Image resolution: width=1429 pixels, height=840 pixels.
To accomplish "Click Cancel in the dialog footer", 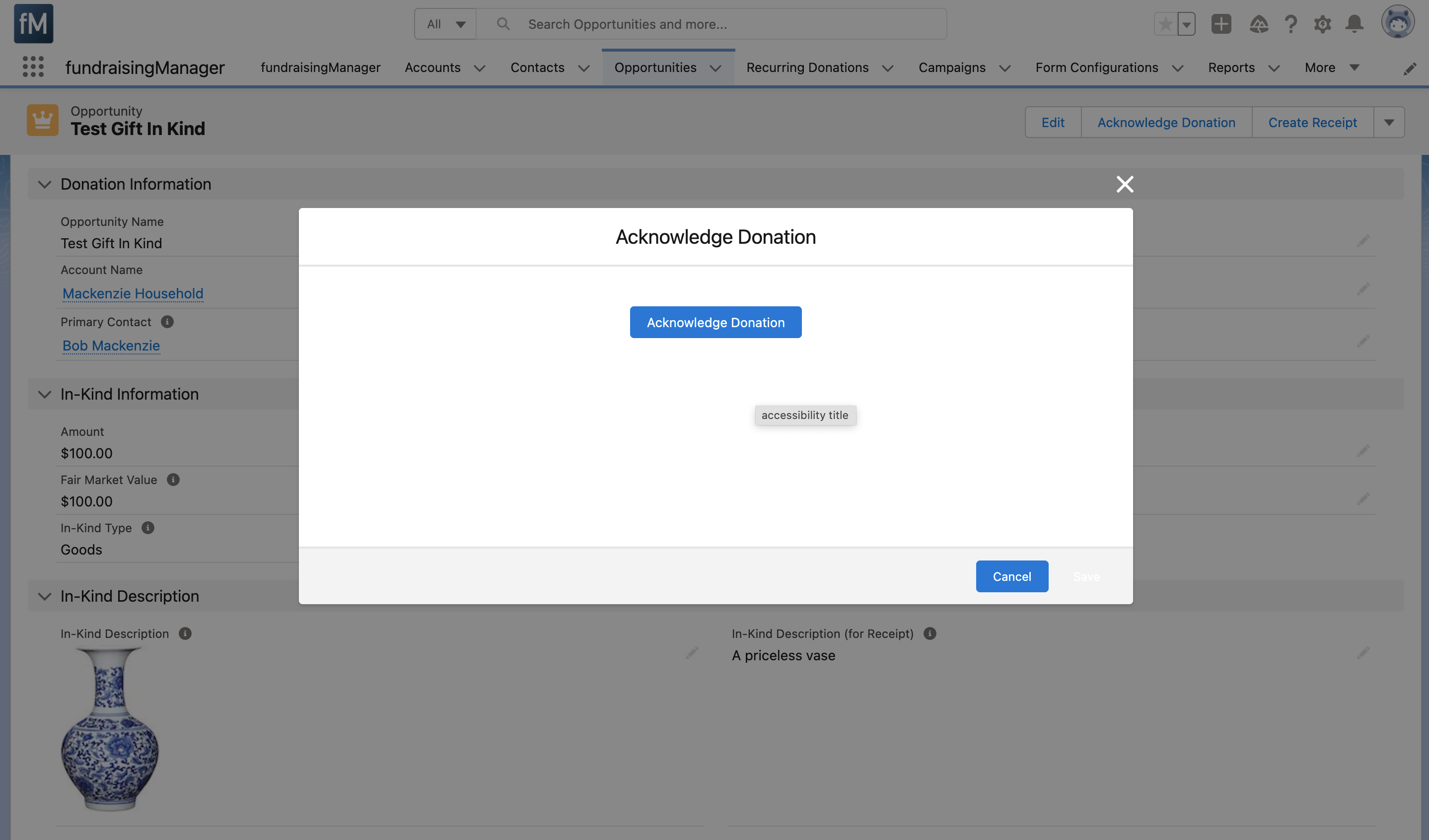I will point(1011,576).
